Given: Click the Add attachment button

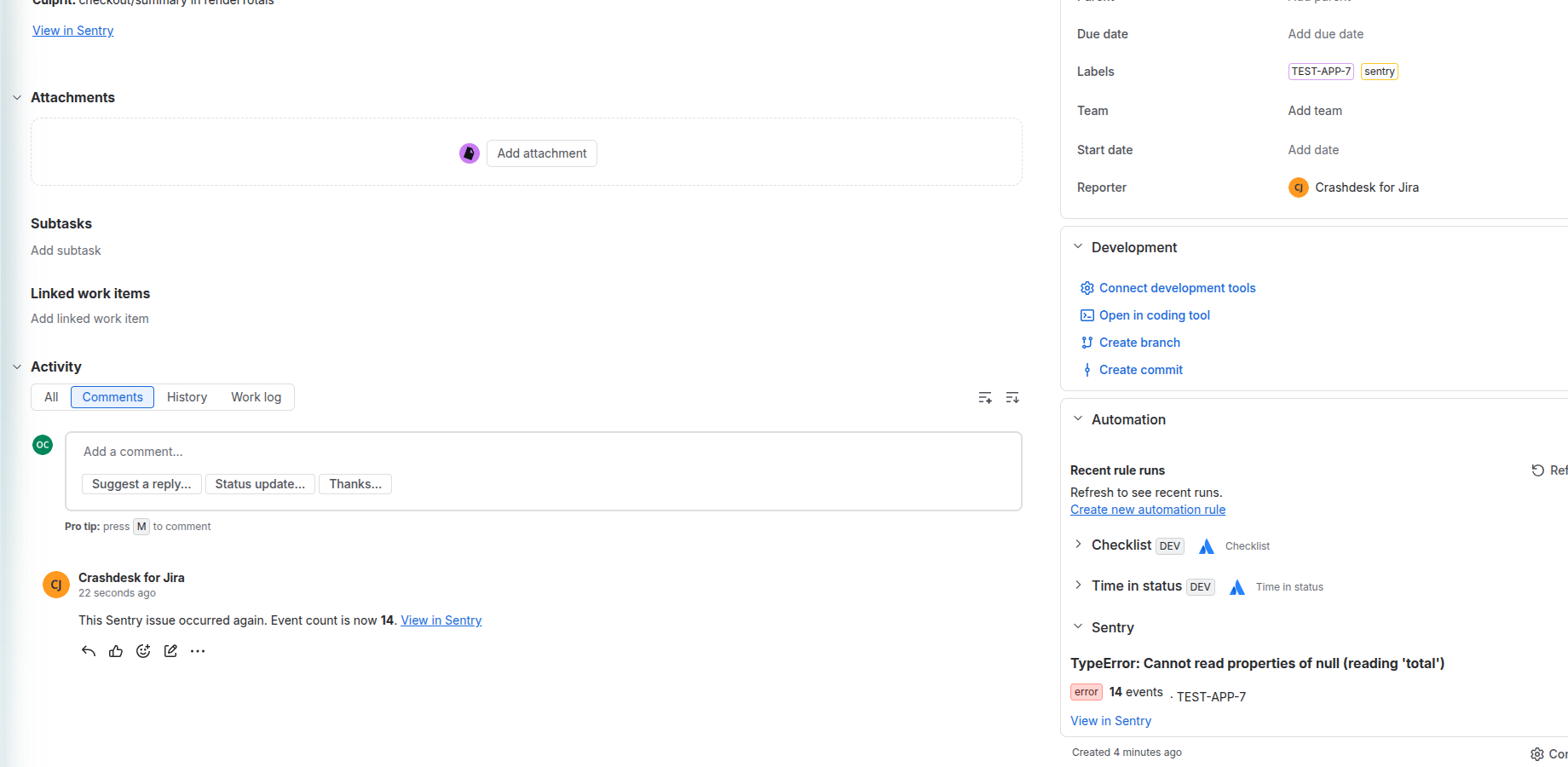Looking at the screenshot, I should point(542,153).
